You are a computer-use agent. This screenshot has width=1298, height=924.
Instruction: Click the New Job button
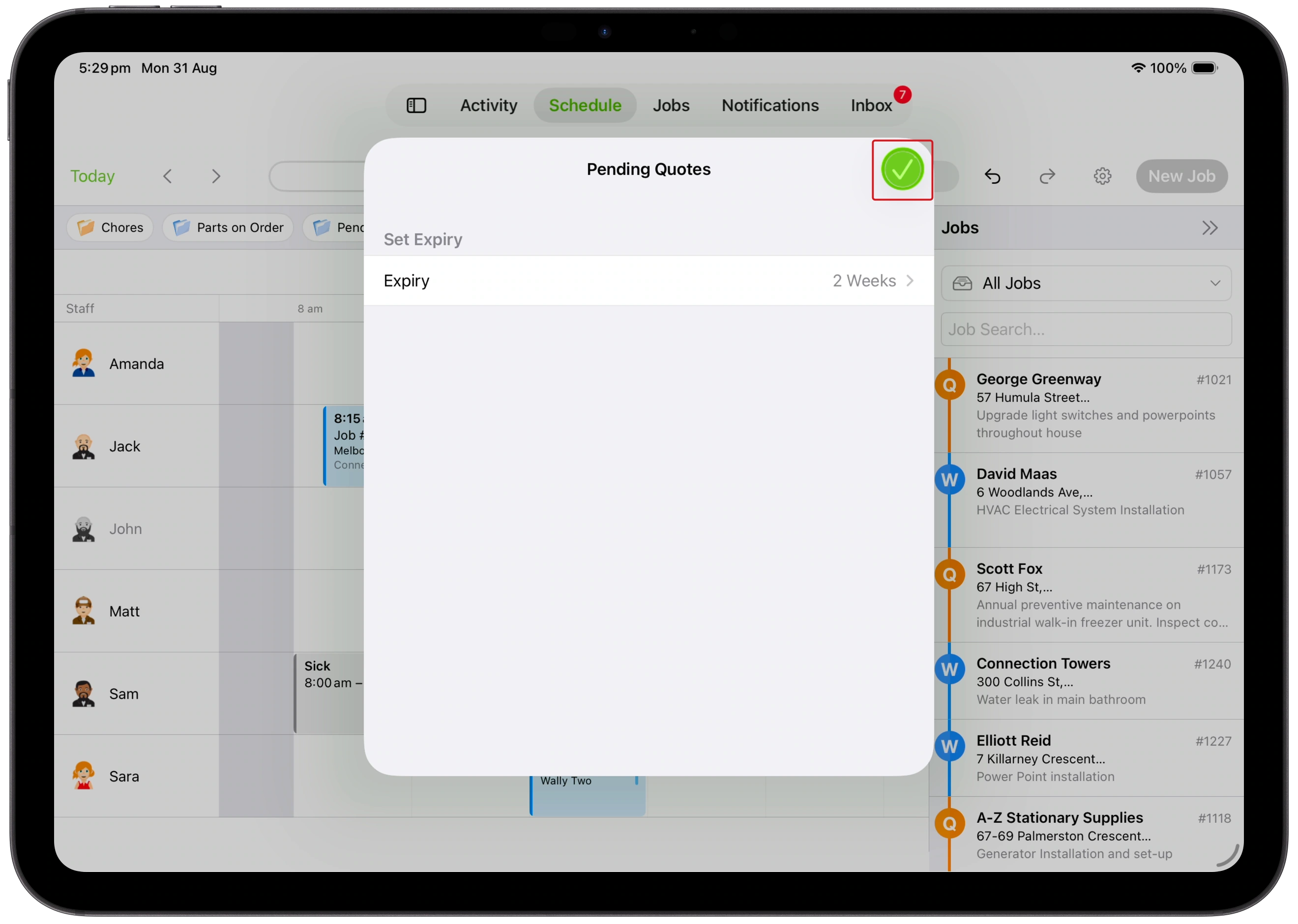1181,176
